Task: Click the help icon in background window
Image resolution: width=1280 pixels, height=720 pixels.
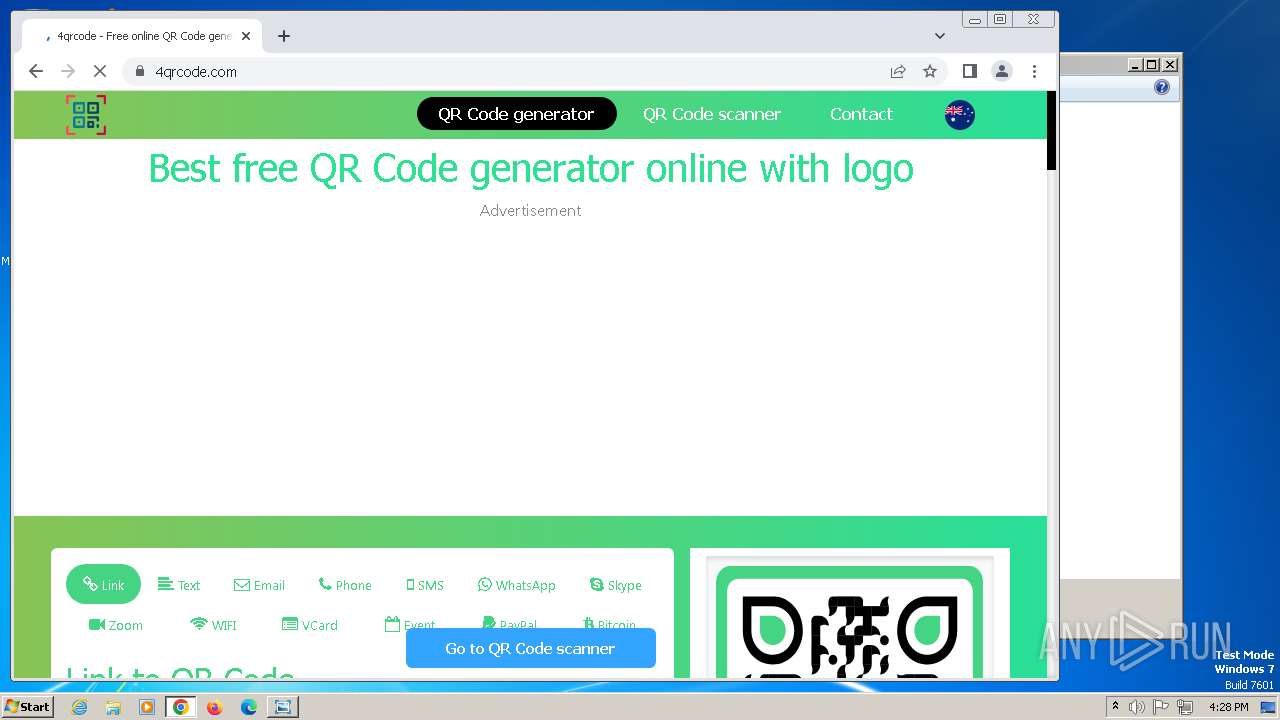Action: click(x=1162, y=87)
